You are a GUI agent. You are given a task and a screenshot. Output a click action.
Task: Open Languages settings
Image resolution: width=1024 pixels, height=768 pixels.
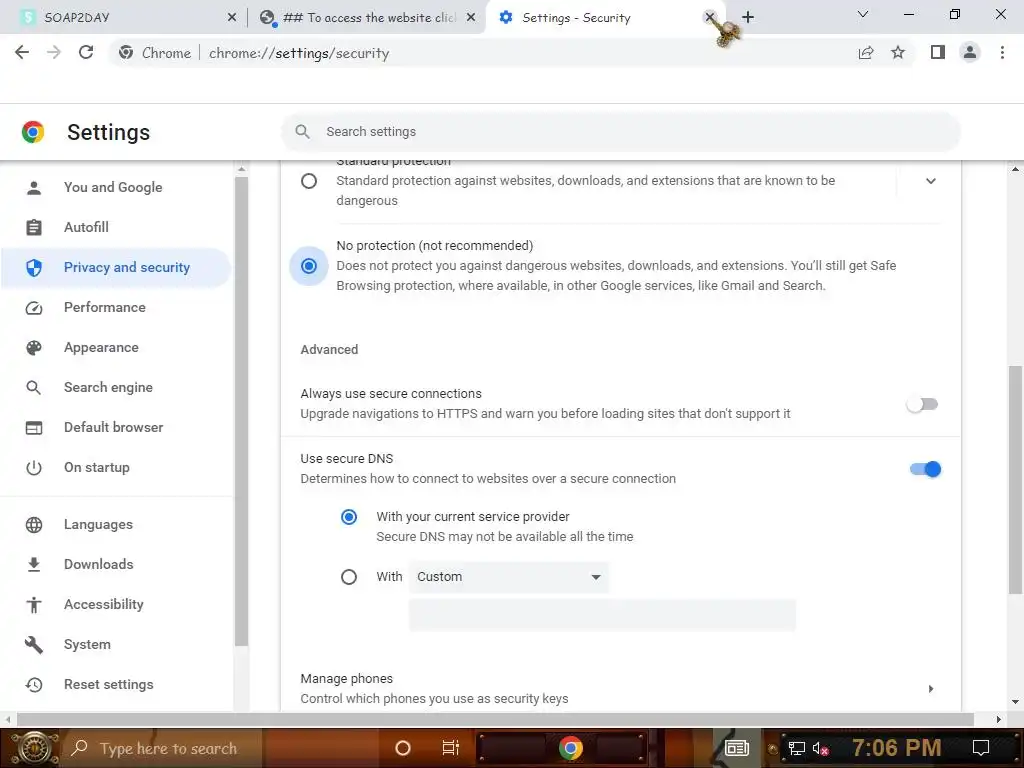(98, 524)
